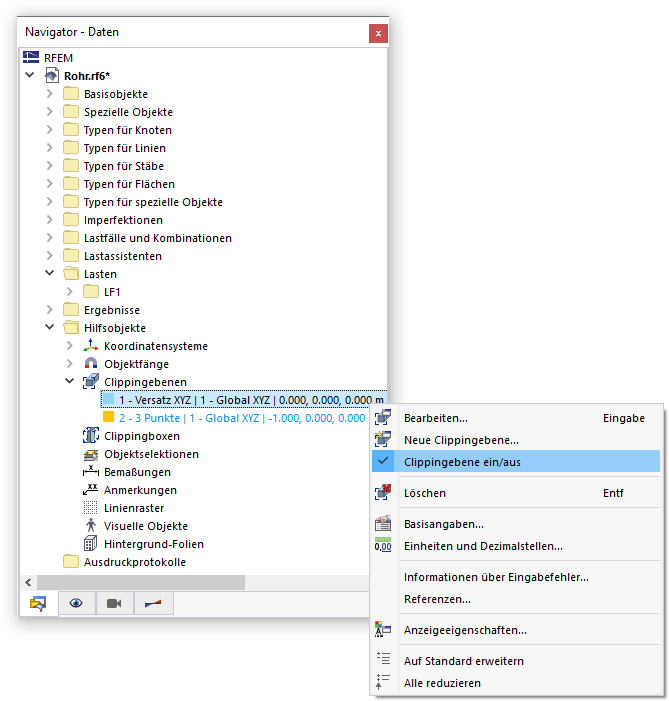Click the scrollbar left arrow
Viewport: 669px width, 701px height.
pyautogui.click(x=28, y=582)
